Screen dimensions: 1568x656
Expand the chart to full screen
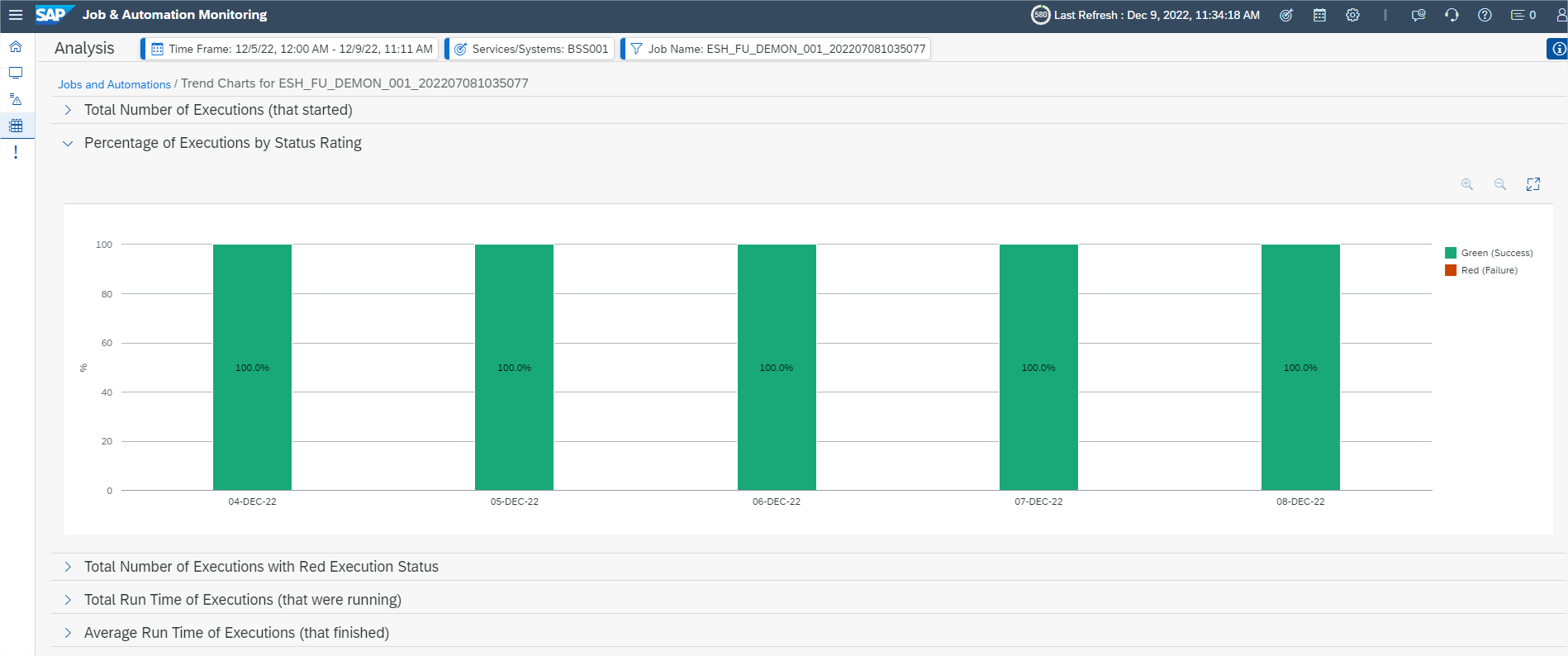tap(1533, 184)
